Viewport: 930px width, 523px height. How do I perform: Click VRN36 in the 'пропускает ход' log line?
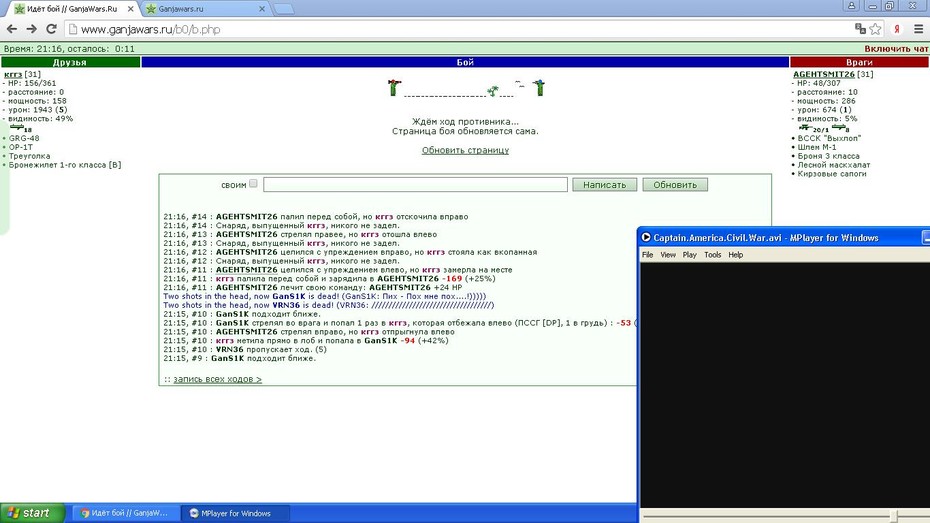[x=230, y=349]
